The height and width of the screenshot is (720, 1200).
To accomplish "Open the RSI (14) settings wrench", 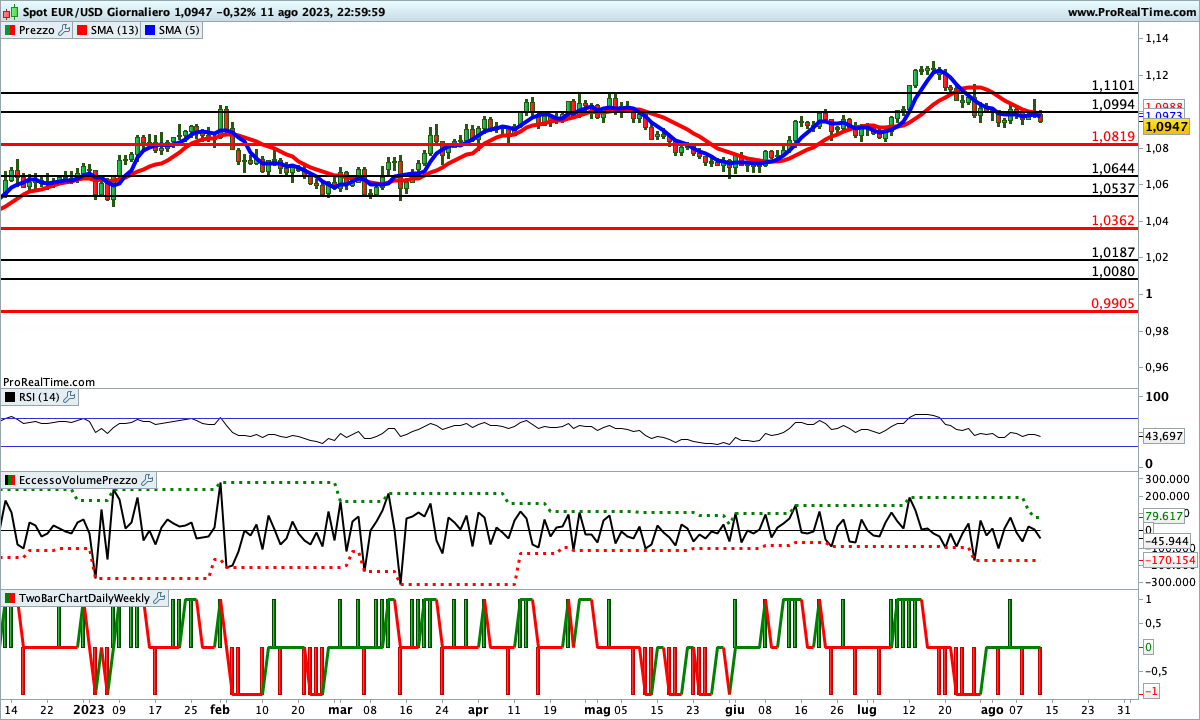I will click(69, 397).
